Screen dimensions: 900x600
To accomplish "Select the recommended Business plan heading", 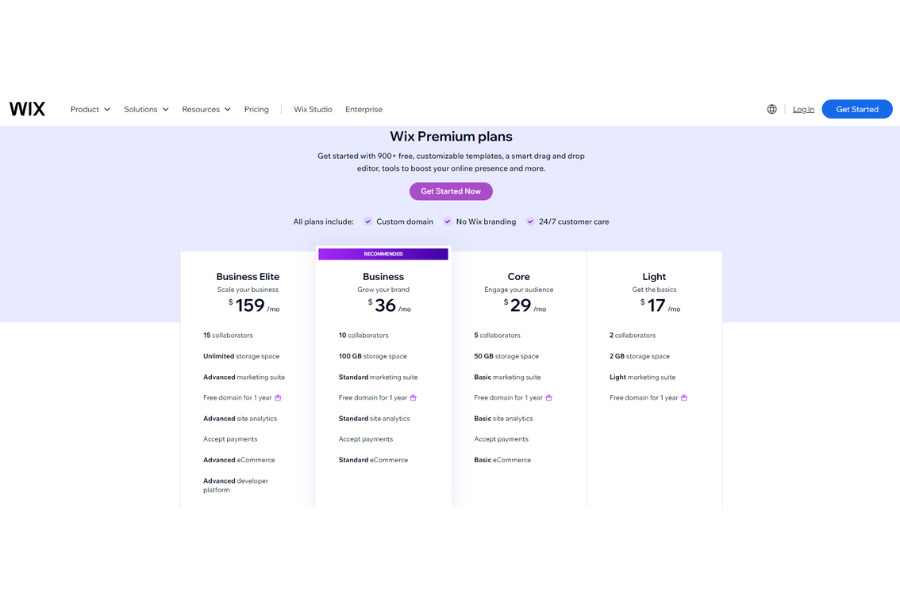I will point(383,277).
